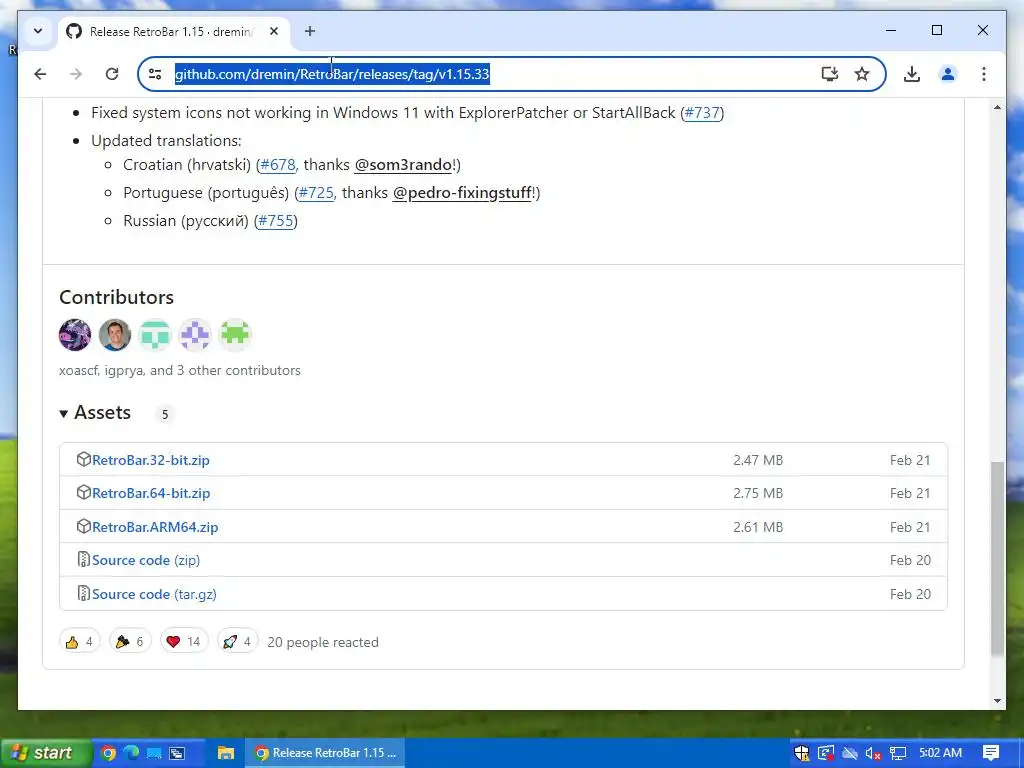The height and width of the screenshot is (768, 1024).
Task: Collapse the Assets section triangle
Action: pyautogui.click(x=63, y=413)
